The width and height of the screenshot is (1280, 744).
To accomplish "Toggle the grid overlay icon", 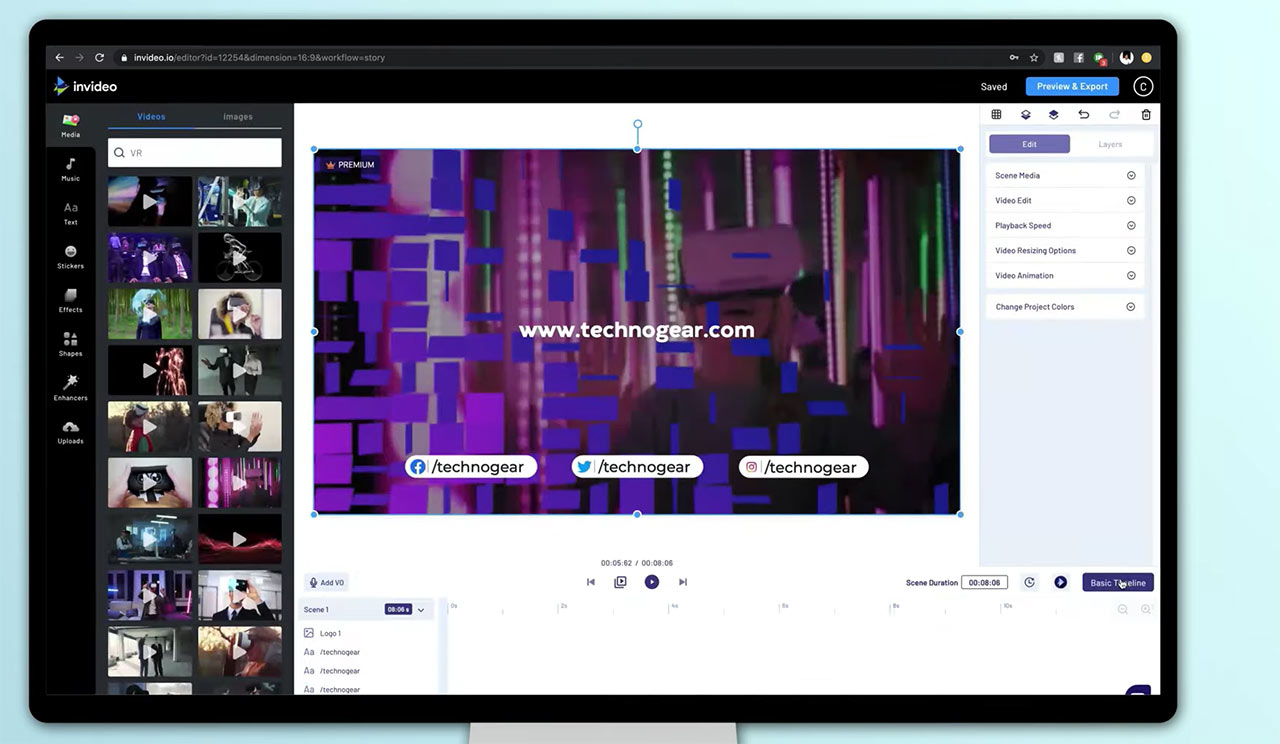I will pyautogui.click(x=996, y=115).
